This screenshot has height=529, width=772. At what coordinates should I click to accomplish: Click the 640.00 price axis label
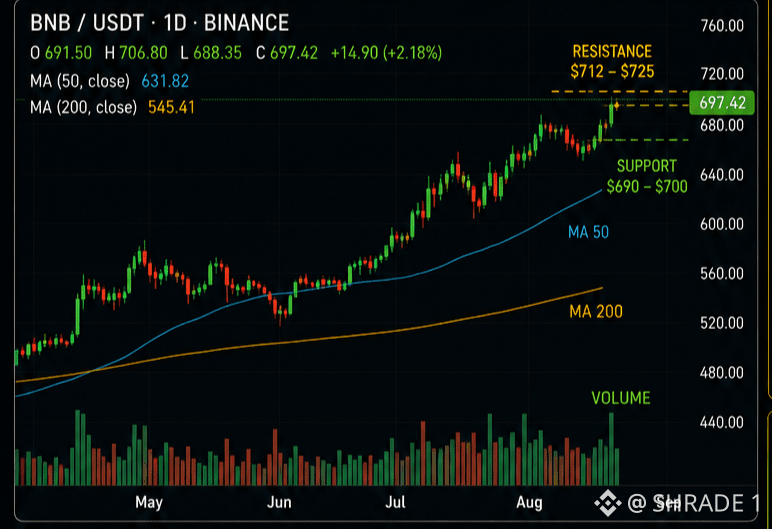[722, 175]
